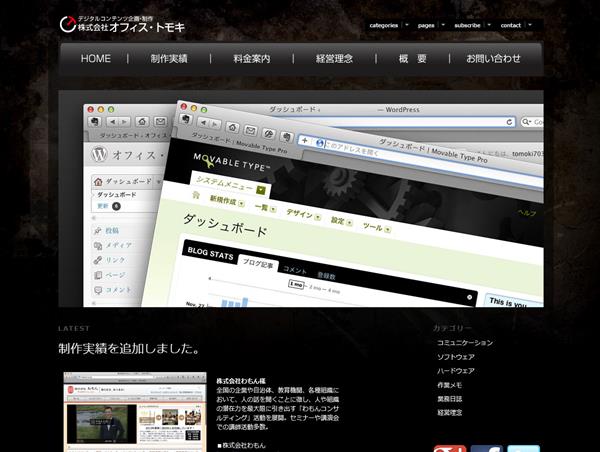The width and height of the screenshot is (600, 452).
Task: Click the わもん website screenshot thumbnail
Action: click(x=135, y=412)
